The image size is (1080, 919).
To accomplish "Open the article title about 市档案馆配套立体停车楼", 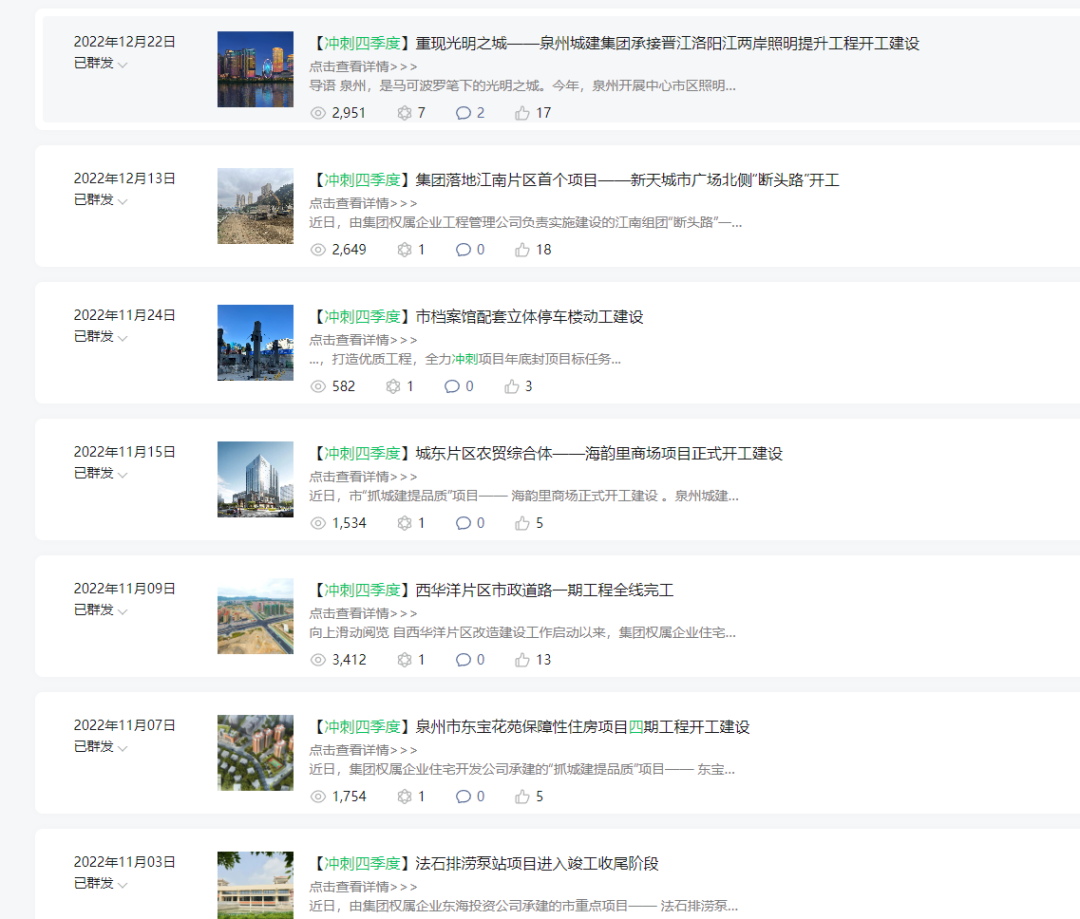I will (x=529, y=317).
